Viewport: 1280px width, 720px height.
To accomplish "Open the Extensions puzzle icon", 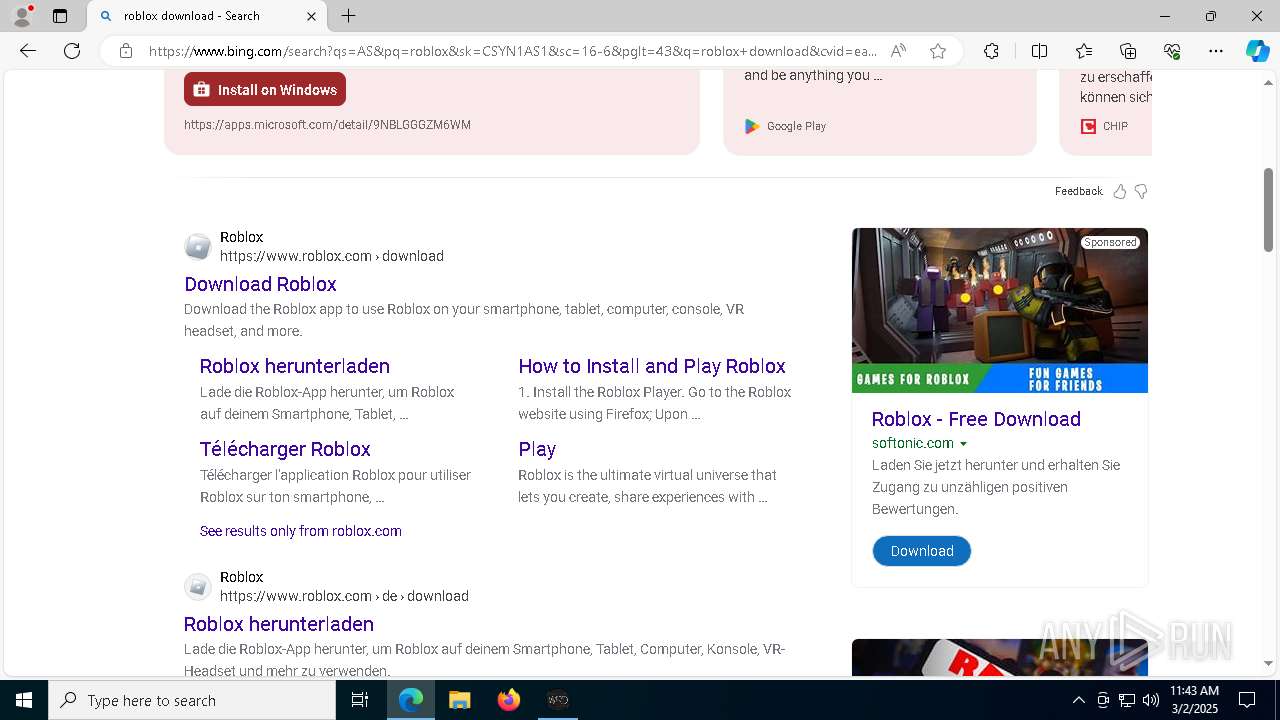I will point(991,51).
